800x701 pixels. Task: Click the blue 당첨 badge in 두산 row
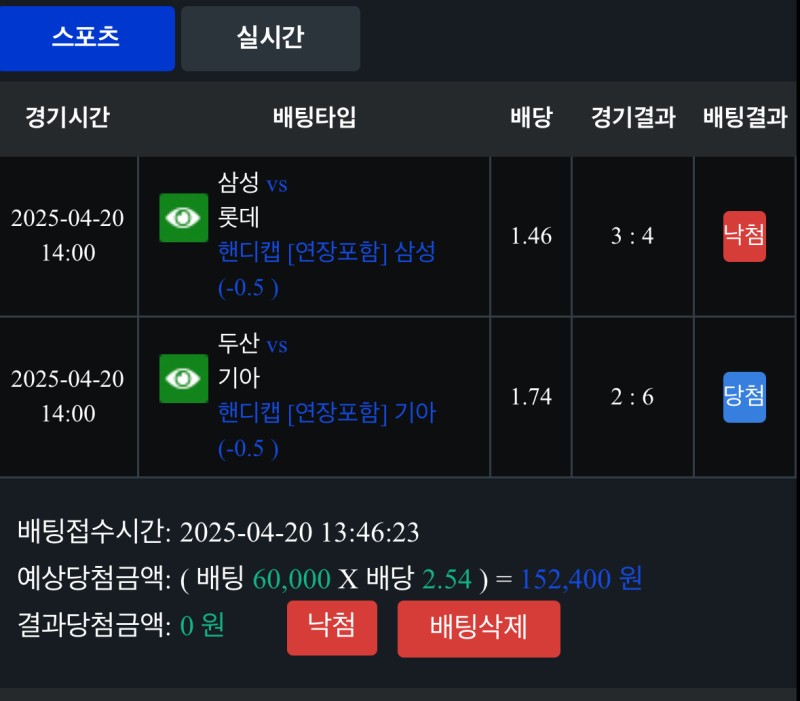click(x=744, y=397)
